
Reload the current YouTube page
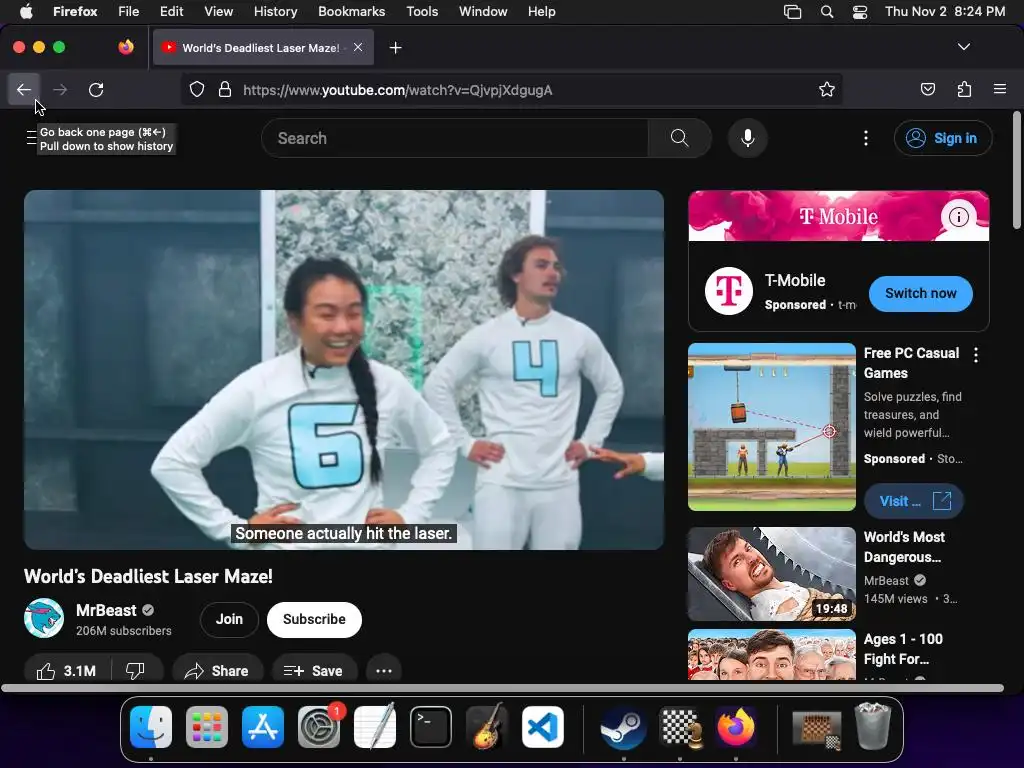[96, 89]
